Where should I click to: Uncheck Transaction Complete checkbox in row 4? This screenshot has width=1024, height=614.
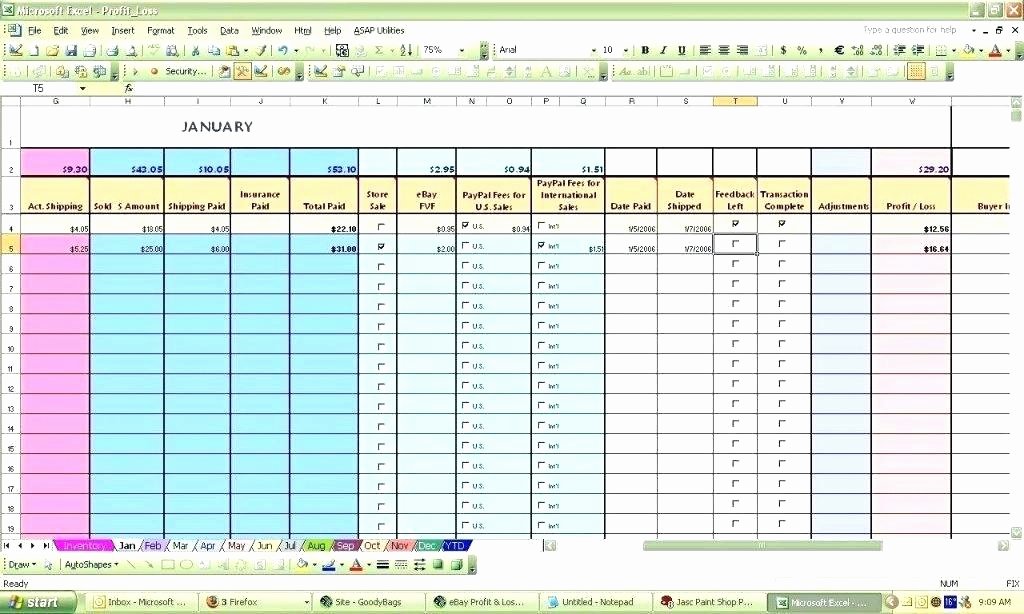(x=782, y=223)
